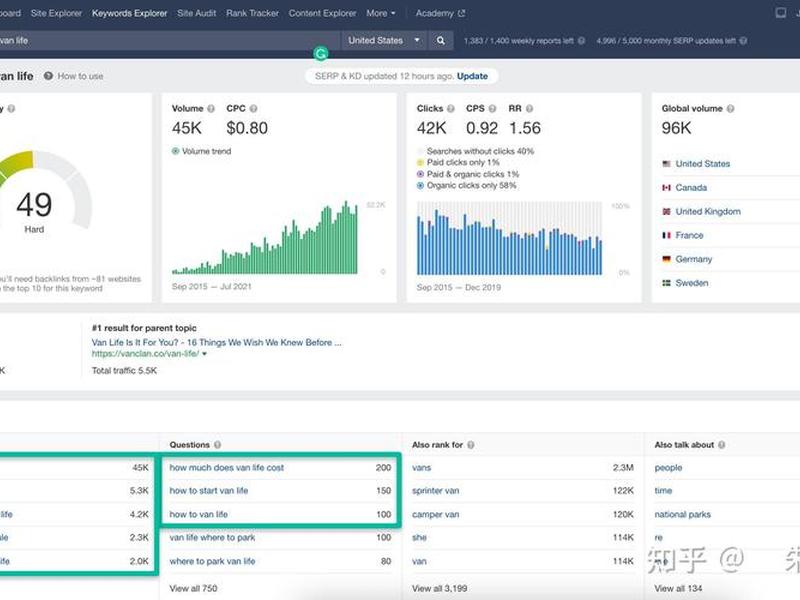This screenshot has width=800, height=600.
Task: Click the external link icon beside Academy
Action: point(462,13)
